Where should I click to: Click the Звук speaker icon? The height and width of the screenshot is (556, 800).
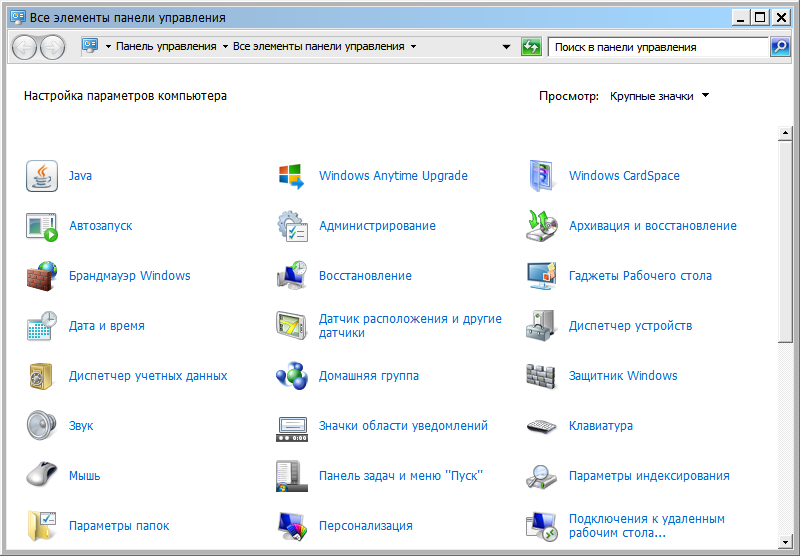click(42, 426)
